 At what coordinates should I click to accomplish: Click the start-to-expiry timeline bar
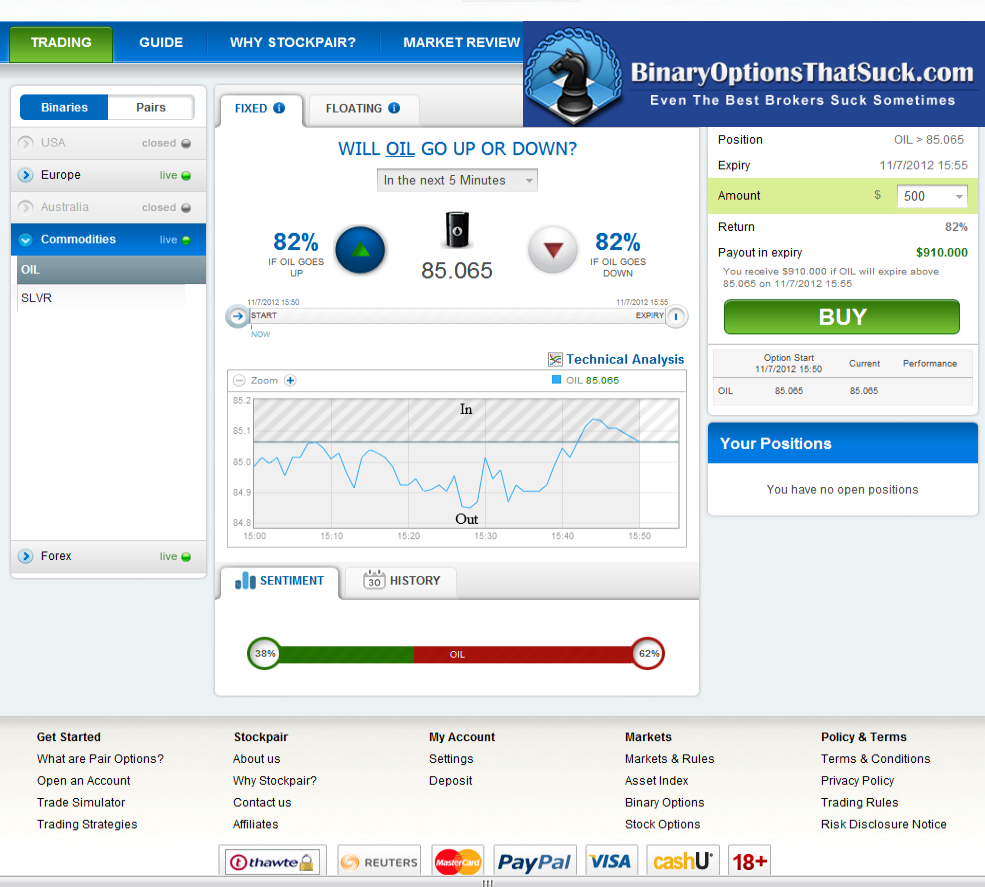click(x=457, y=315)
